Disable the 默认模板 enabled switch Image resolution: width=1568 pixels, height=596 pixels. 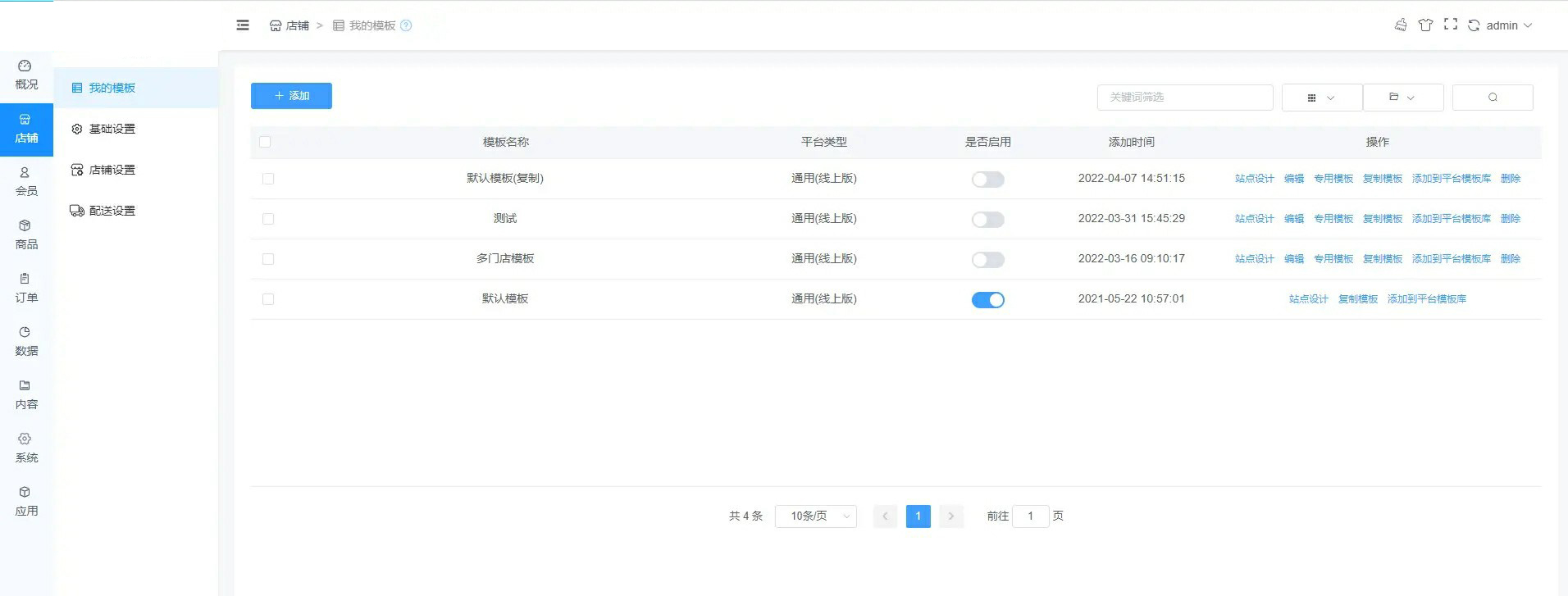coord(988,300)
